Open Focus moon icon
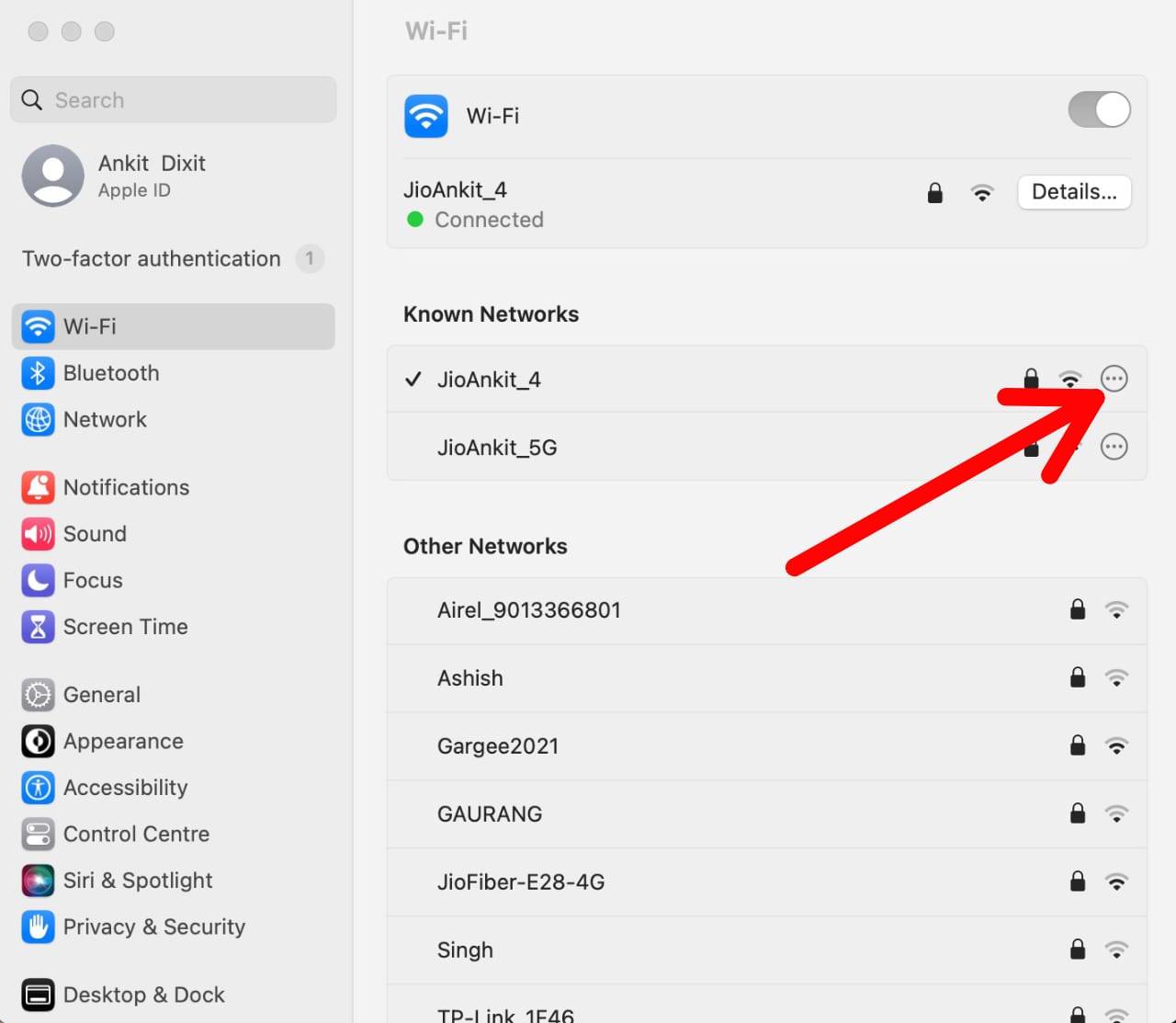 click(x=38, y=580)
